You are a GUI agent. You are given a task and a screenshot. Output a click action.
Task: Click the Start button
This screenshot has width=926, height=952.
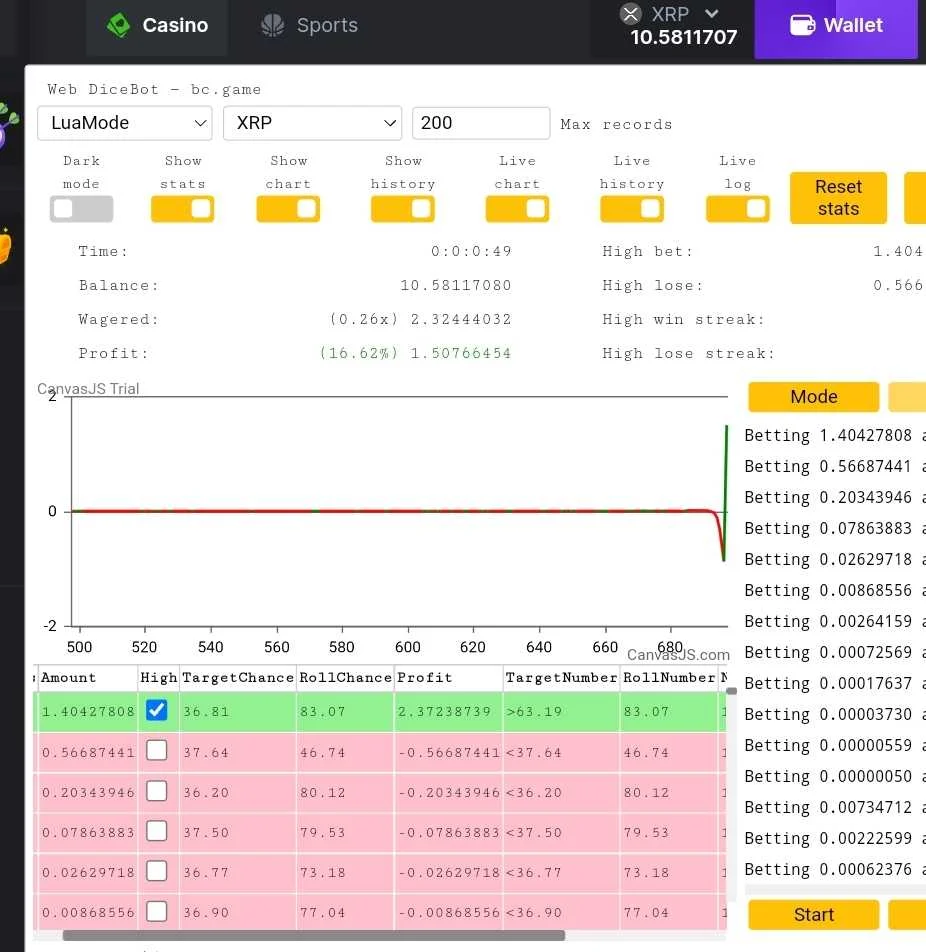coord(814,915)
